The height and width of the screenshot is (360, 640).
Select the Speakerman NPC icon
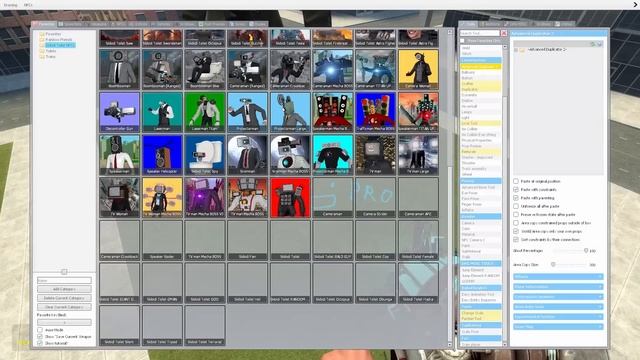click(x=119, y=155)
